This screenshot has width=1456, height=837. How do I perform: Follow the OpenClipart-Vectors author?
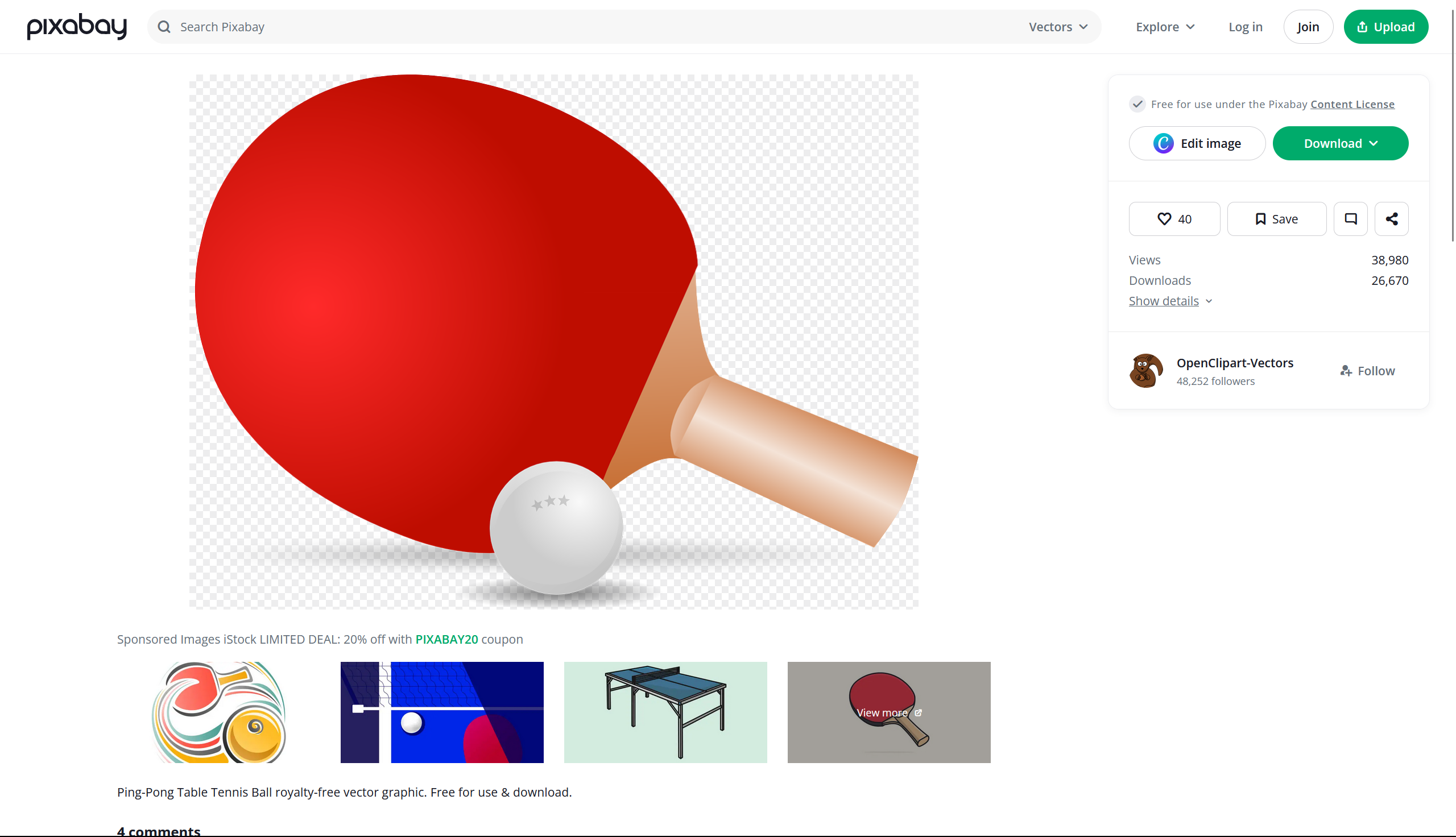coord(1367,371)
